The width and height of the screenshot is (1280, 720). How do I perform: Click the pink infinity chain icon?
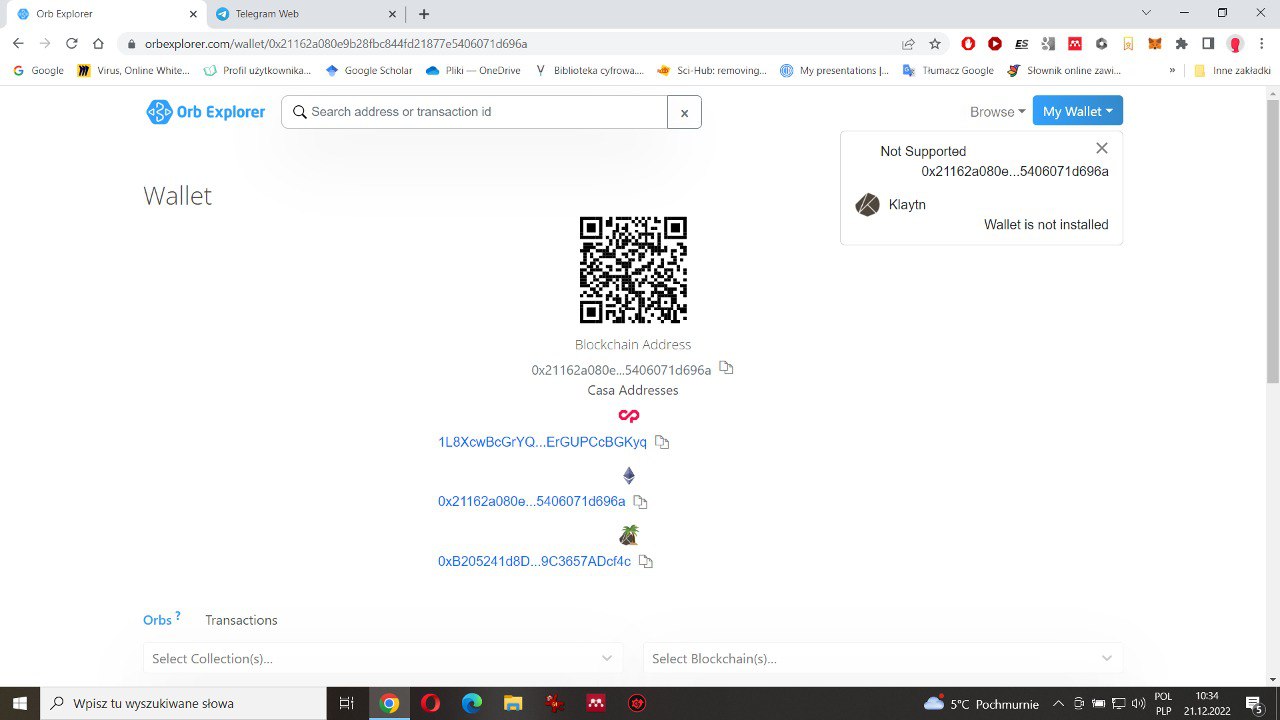coord(628,416)
